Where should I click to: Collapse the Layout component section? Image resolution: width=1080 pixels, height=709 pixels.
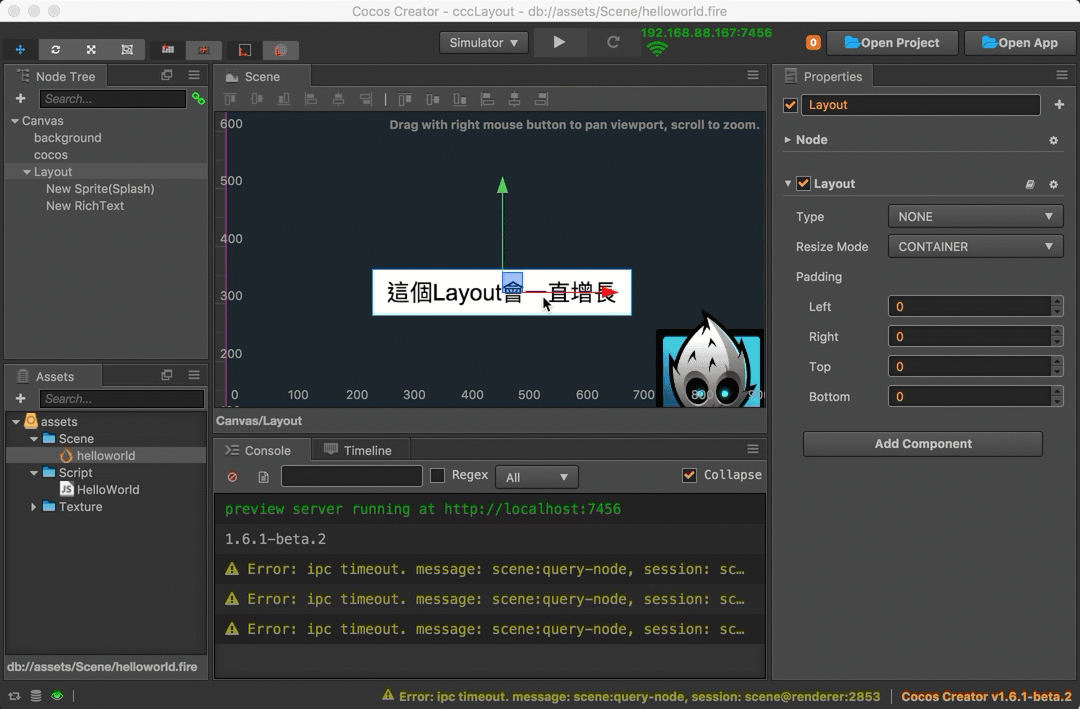(788, 183)
